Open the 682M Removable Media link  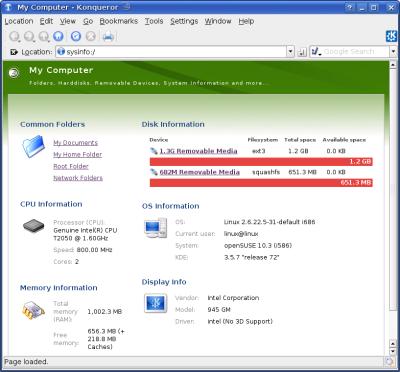coord(200,172)
